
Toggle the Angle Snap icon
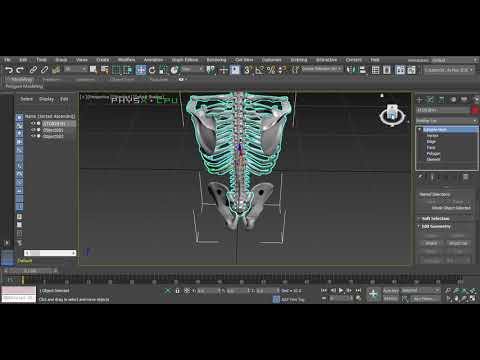coord(259,70)
